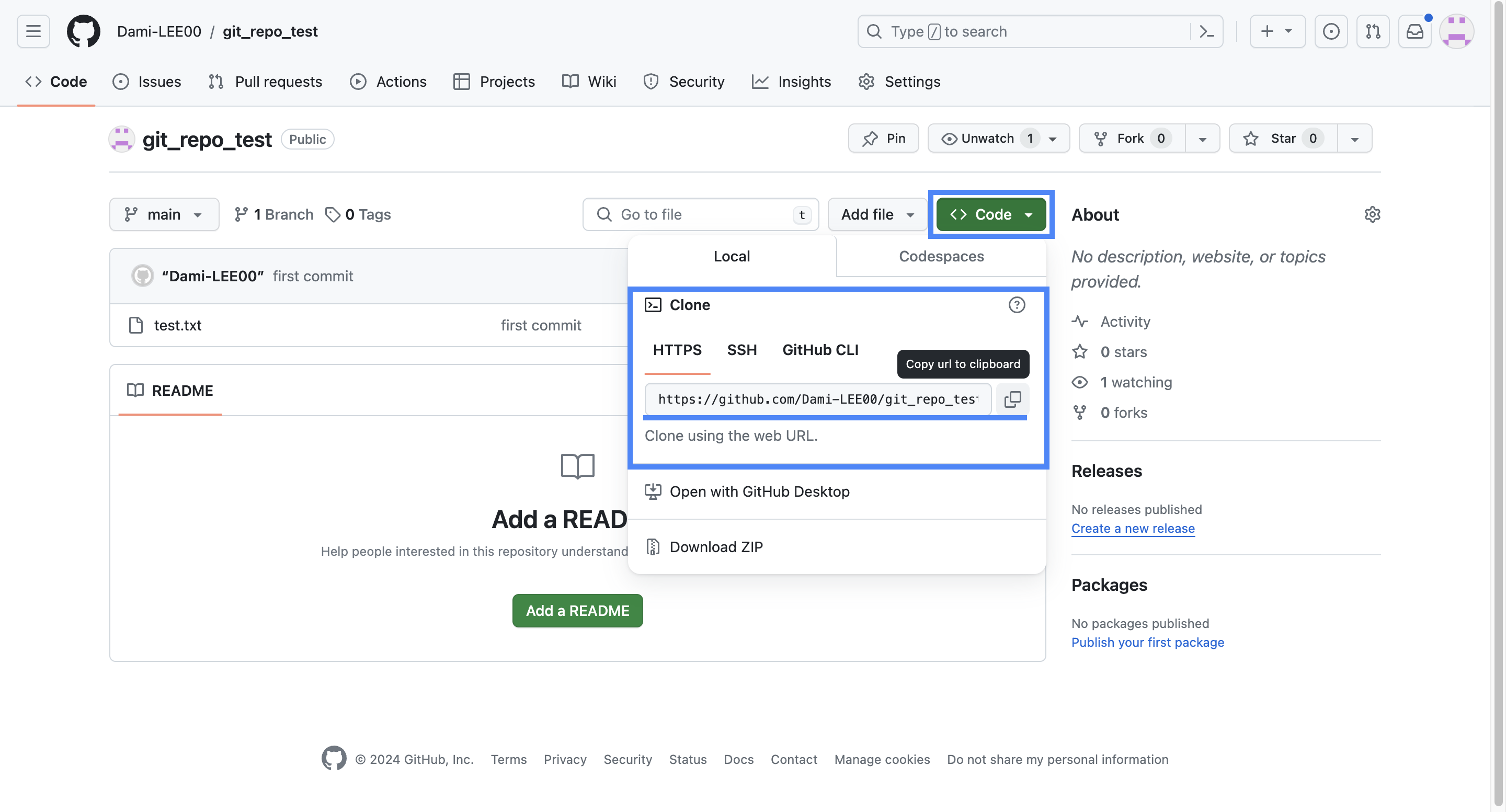The image size is (1506, 812).
Task: Toggle the green Code dropdown button
Action: tap(991, 214)
